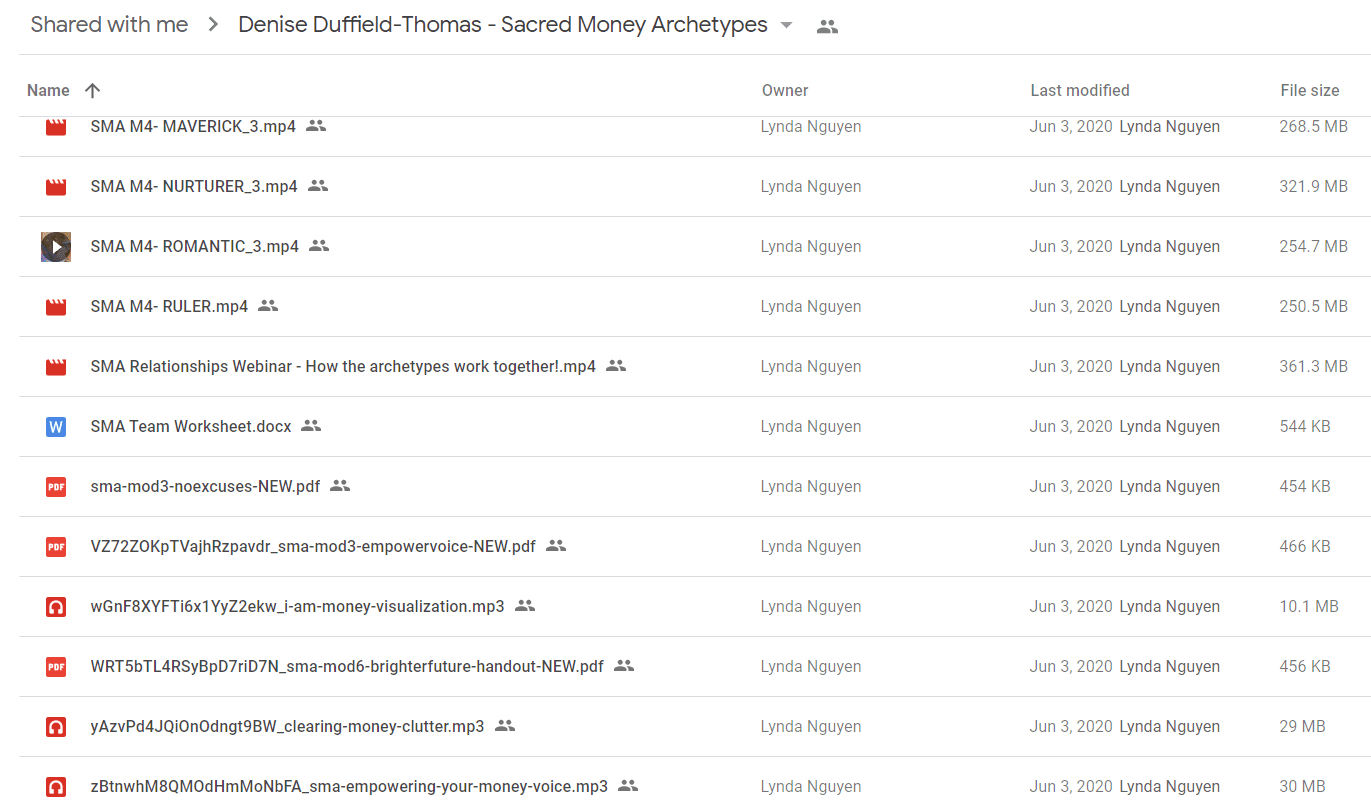Viewport: 1371px width, 808px height.
Task: Click the PDF icon of empowervoice-NEW.pdf
Action: pyautogui.click(x=56, y=547)
